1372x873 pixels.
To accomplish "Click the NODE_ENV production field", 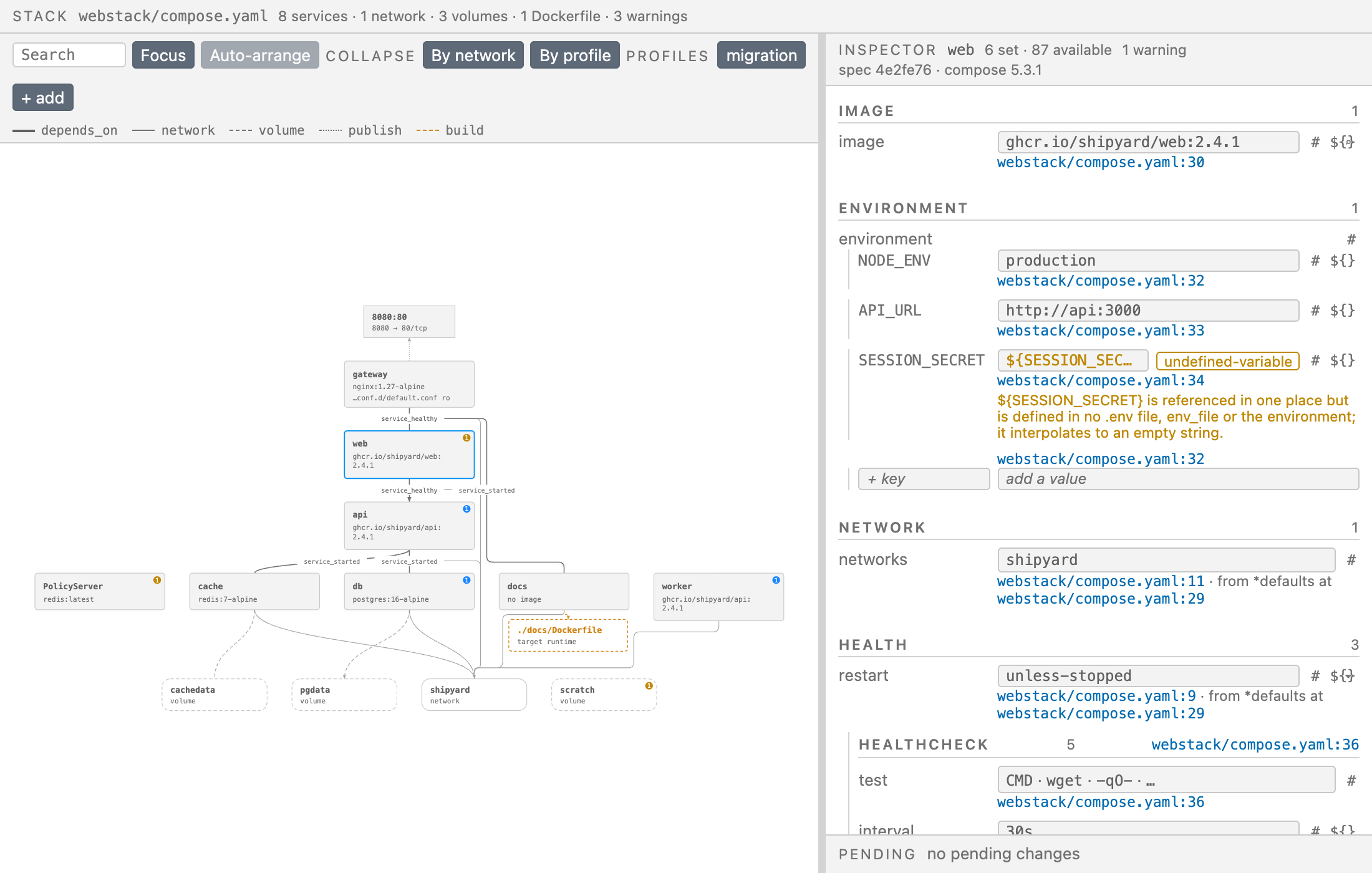I will click(1149, 261).
